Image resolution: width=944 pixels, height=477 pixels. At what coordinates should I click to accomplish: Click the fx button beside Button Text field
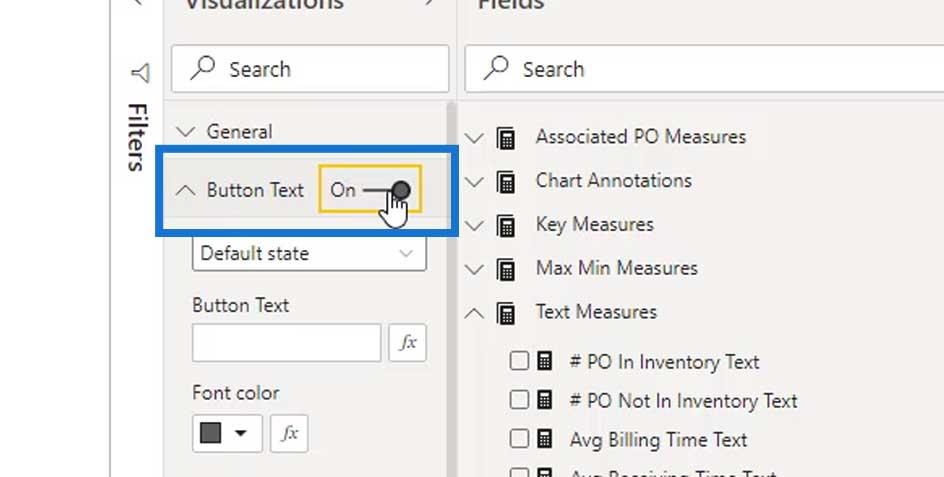pyautogui.click(x=407, y=342)
